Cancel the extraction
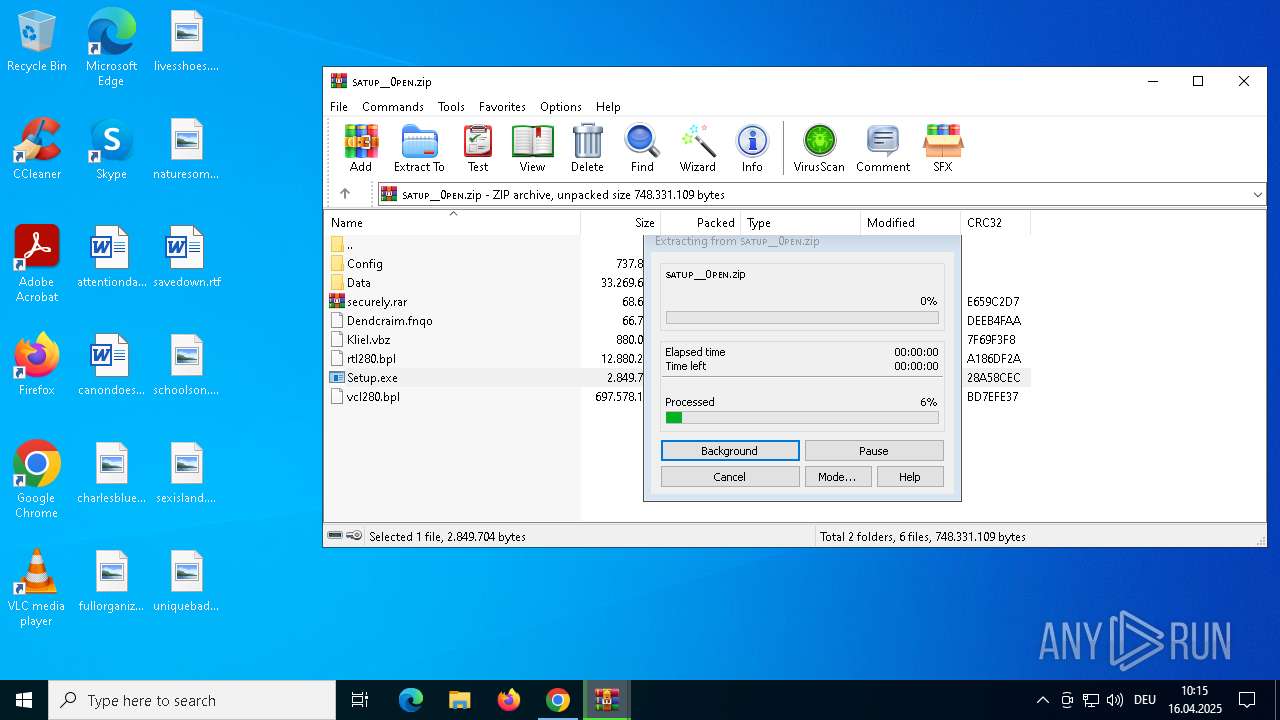 (730, 477)
